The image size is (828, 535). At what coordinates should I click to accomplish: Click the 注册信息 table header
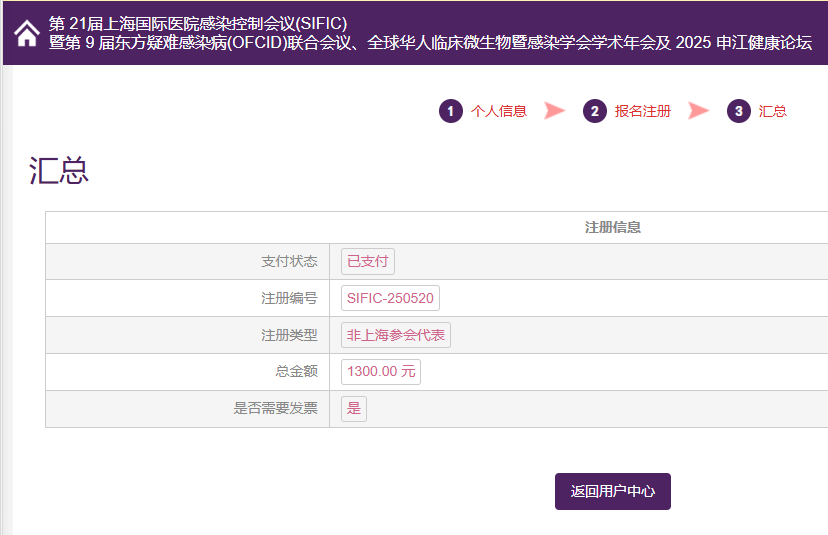click(612, 227)
